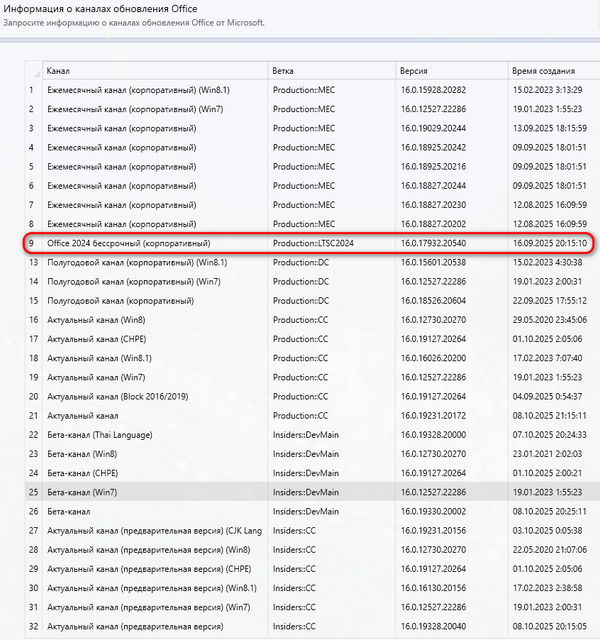The height and width of the screenshot is (640, 600).
Task: Select version '16.0.17932.20540'
Action: tap(451, 243)
